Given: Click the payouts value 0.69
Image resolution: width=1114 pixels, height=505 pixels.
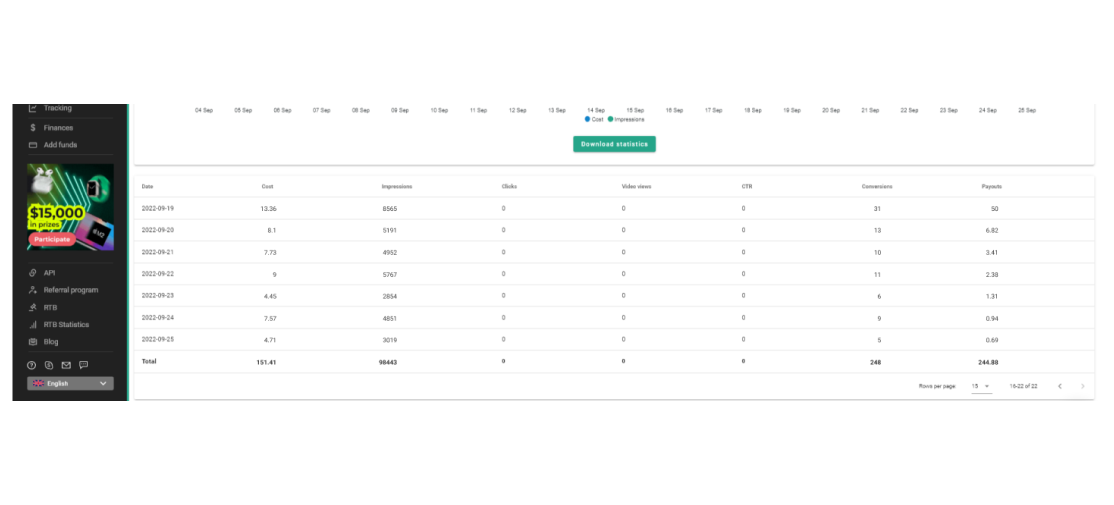Looking at the screenshot, I should (992, 340).
